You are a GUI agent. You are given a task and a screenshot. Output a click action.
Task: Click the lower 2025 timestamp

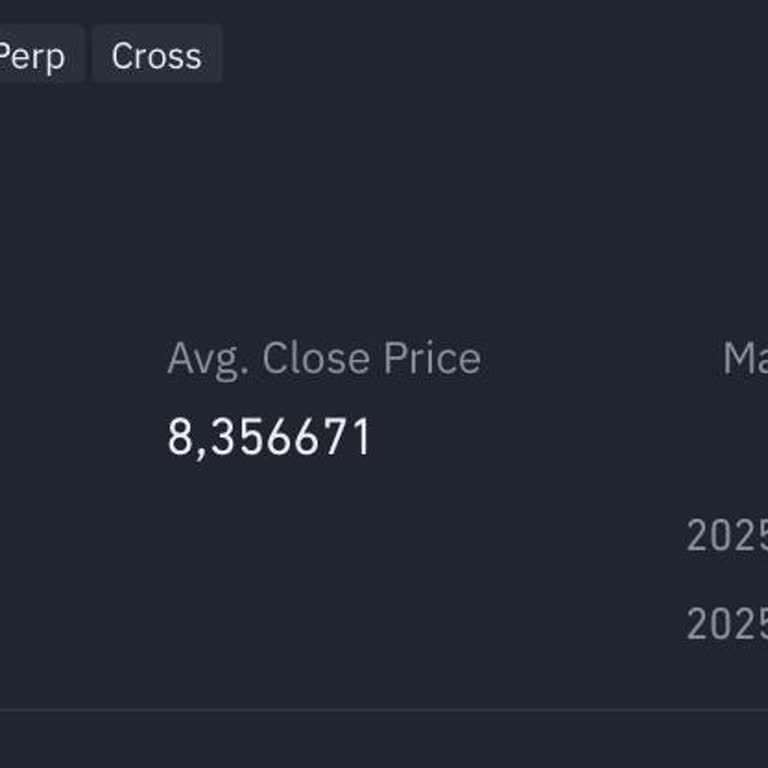[x=726, y=625]
